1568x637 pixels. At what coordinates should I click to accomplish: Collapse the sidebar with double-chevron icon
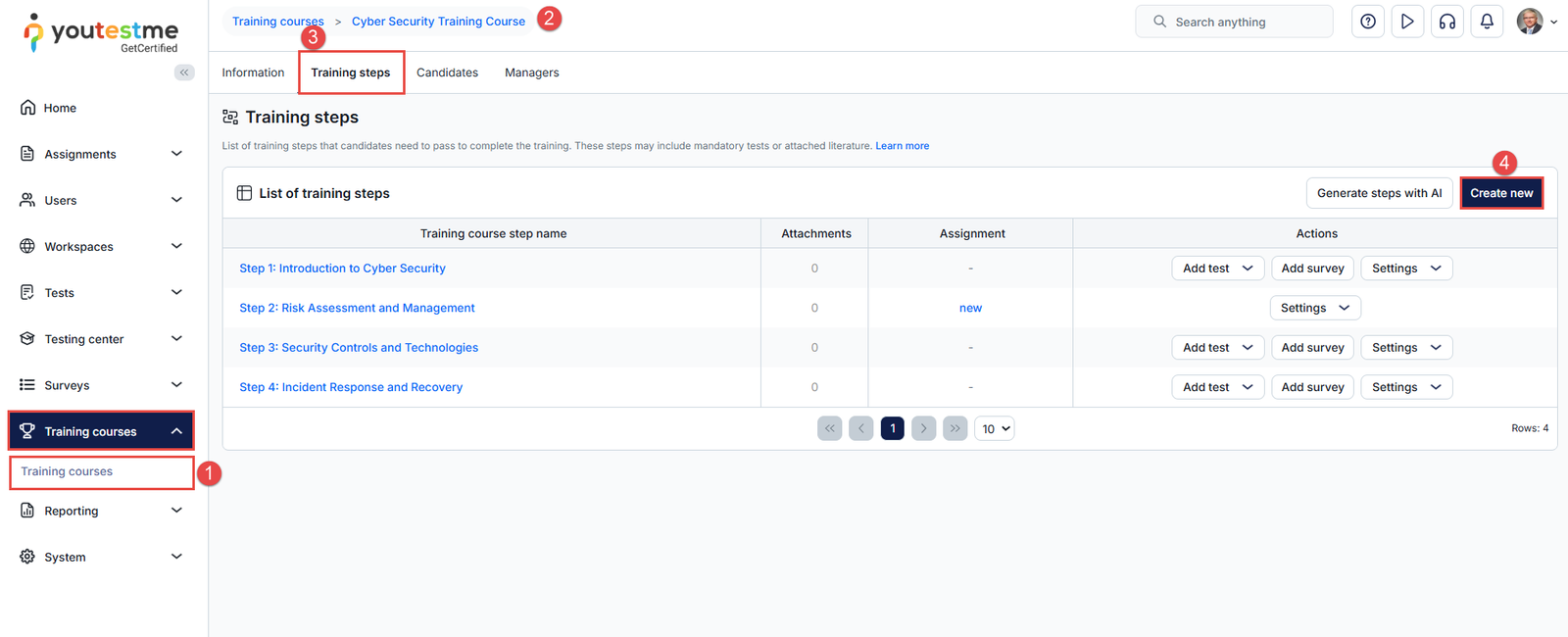click(x=184, y=73)
